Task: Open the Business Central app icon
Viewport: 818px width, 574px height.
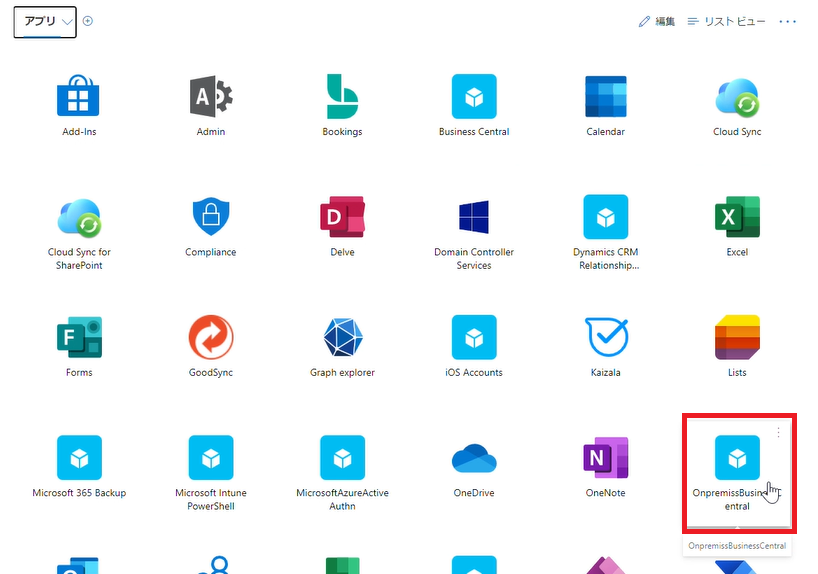Action: [x=474, y=96]
